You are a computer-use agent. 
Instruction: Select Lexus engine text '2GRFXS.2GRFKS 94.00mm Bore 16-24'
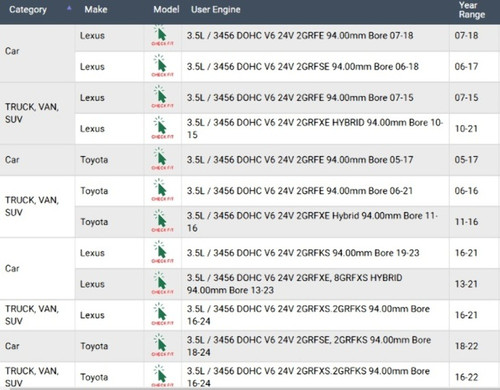tap(308, 315)
